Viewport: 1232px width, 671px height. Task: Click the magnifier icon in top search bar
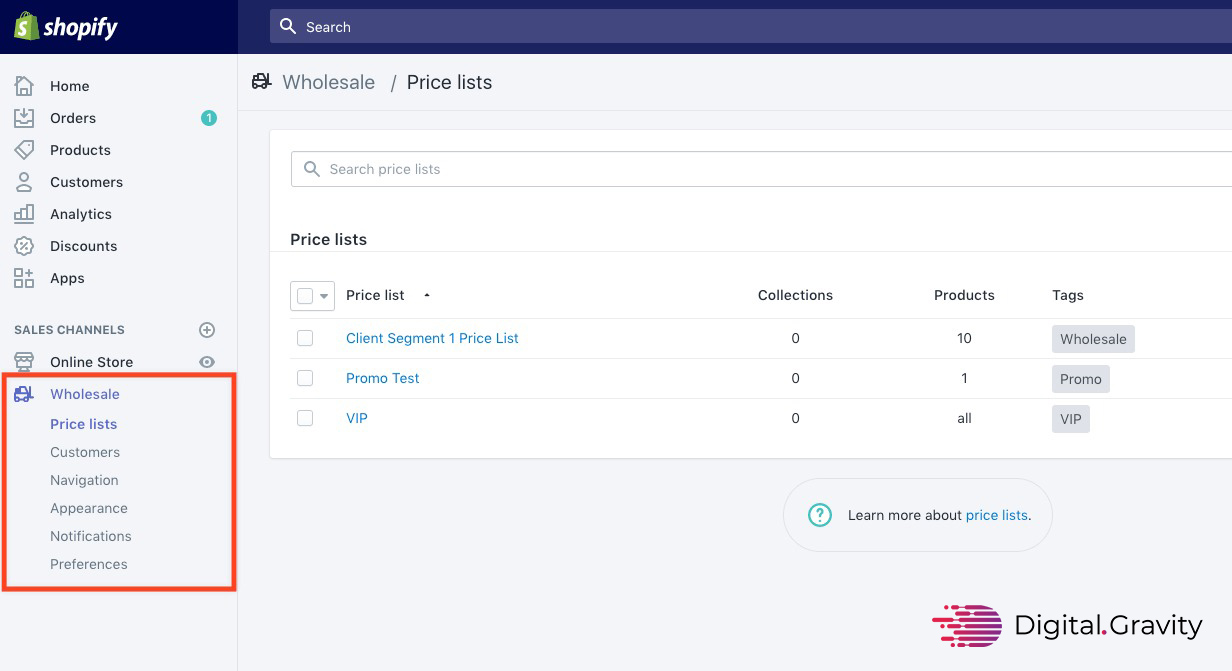tap(288, 26)
